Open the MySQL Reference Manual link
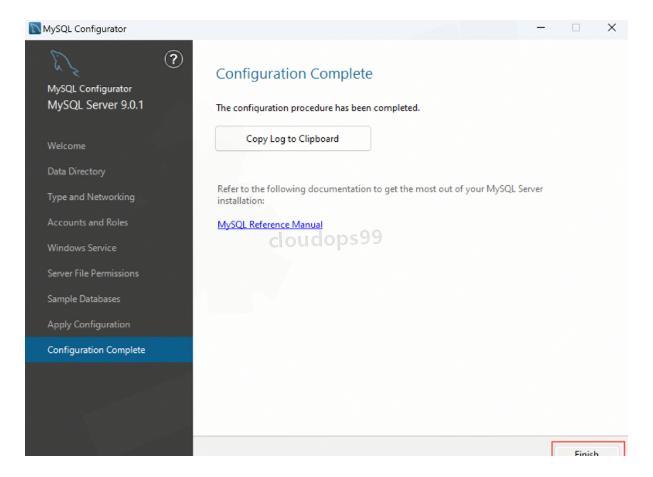 click(269, 224)
